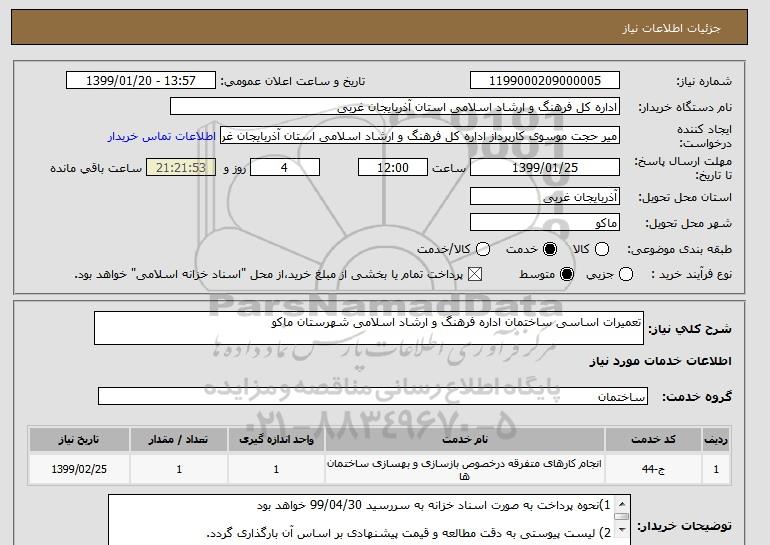
Task: Click announcement date field 1399/01/20 - 13:57
Action: 141,81
